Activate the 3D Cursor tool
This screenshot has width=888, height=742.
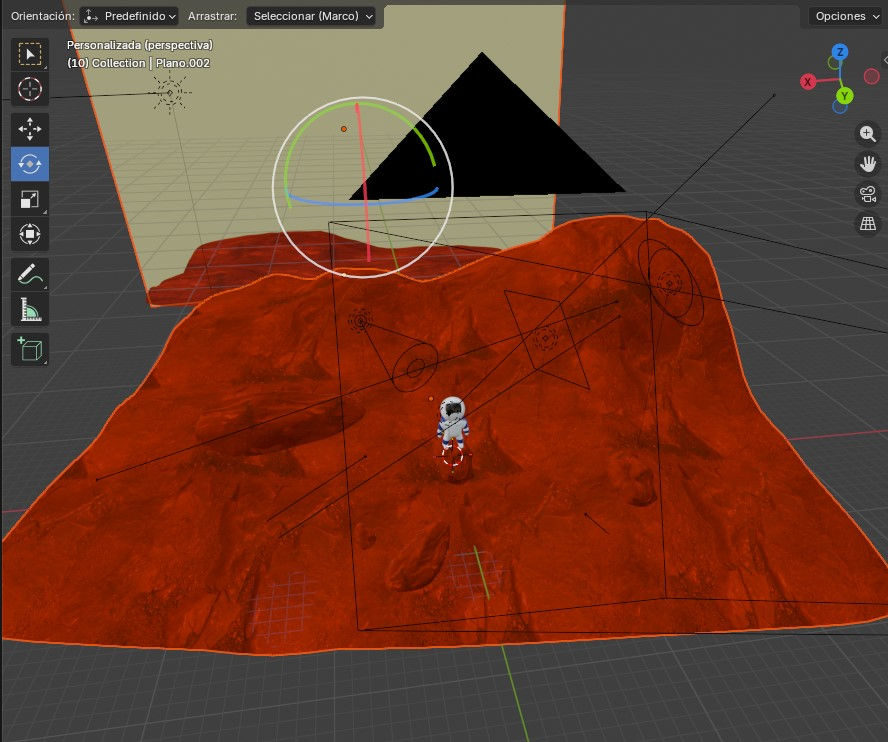click(x=30, y=89)
